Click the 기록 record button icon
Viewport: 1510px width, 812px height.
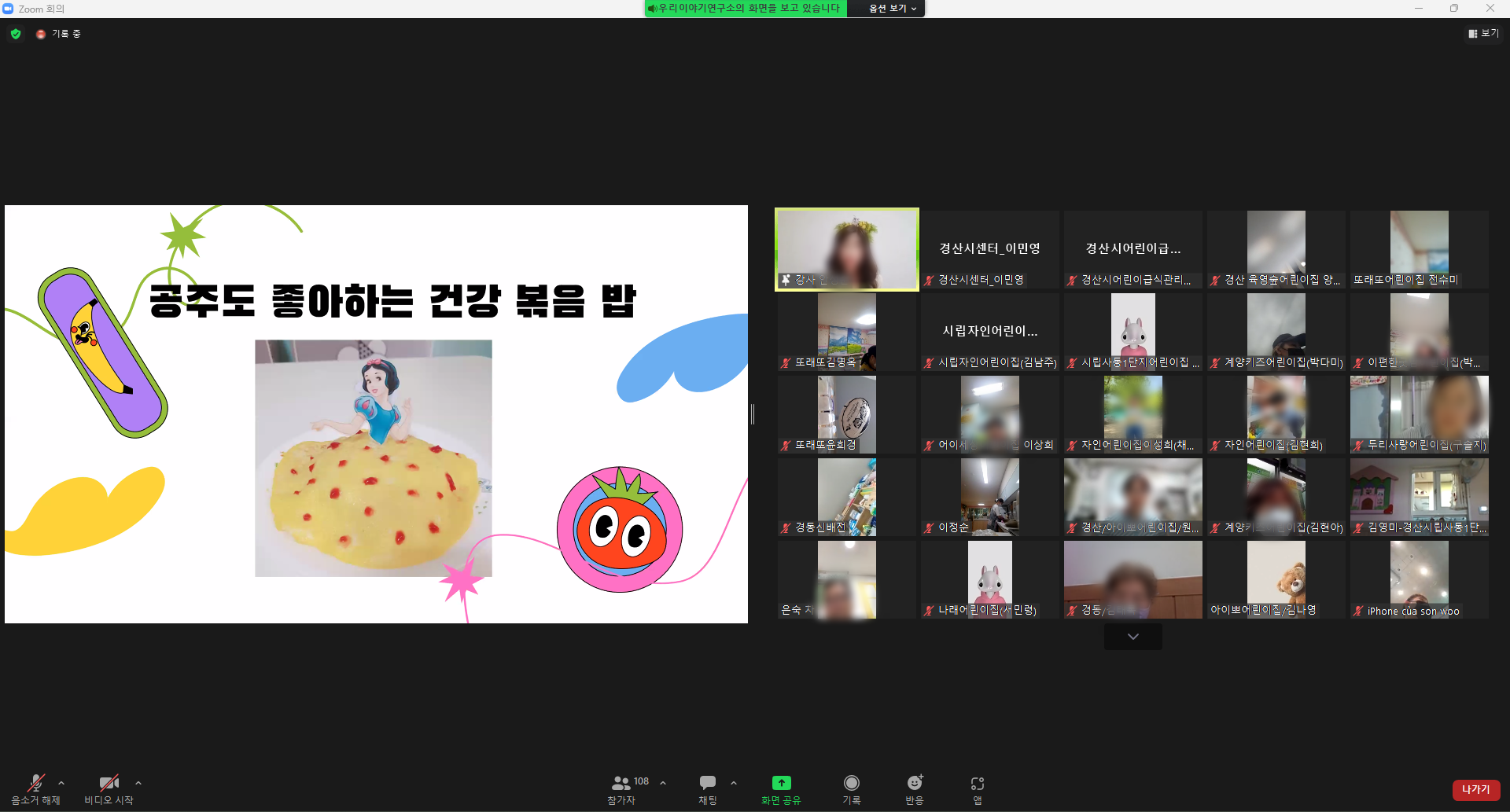tap(852, 783)
